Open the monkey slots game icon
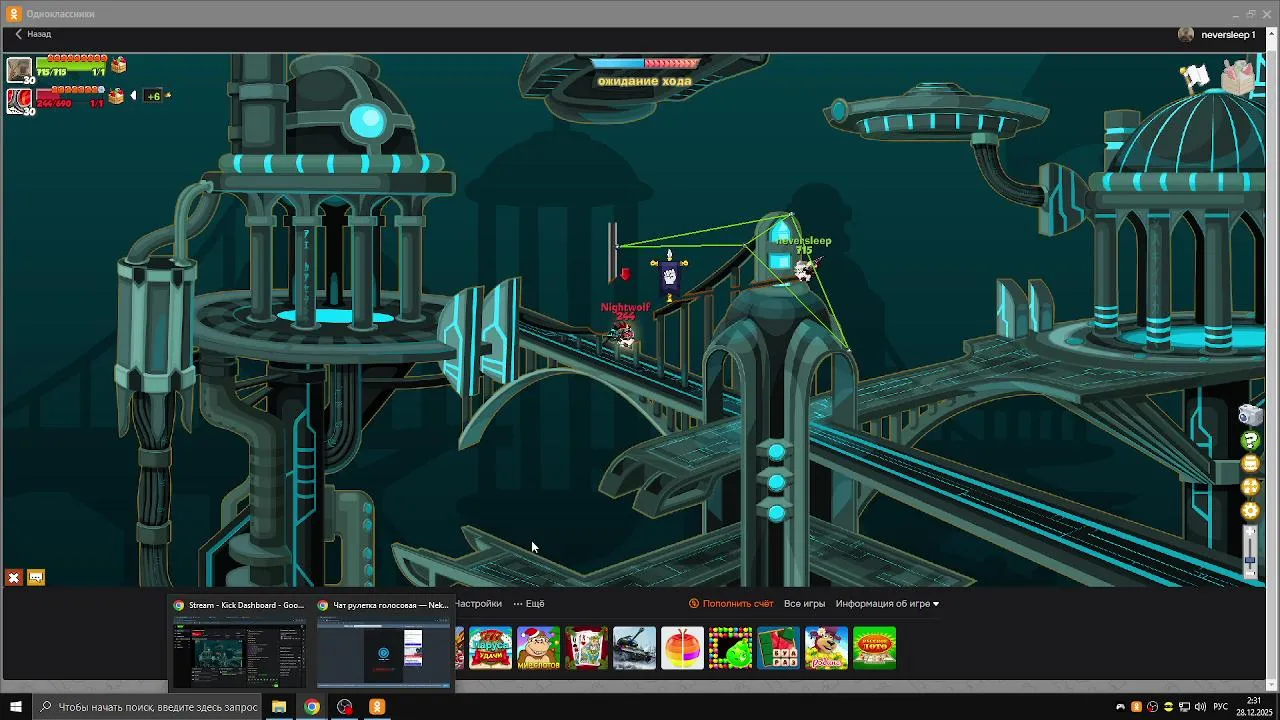1280x720 pixels. point(538,648)
